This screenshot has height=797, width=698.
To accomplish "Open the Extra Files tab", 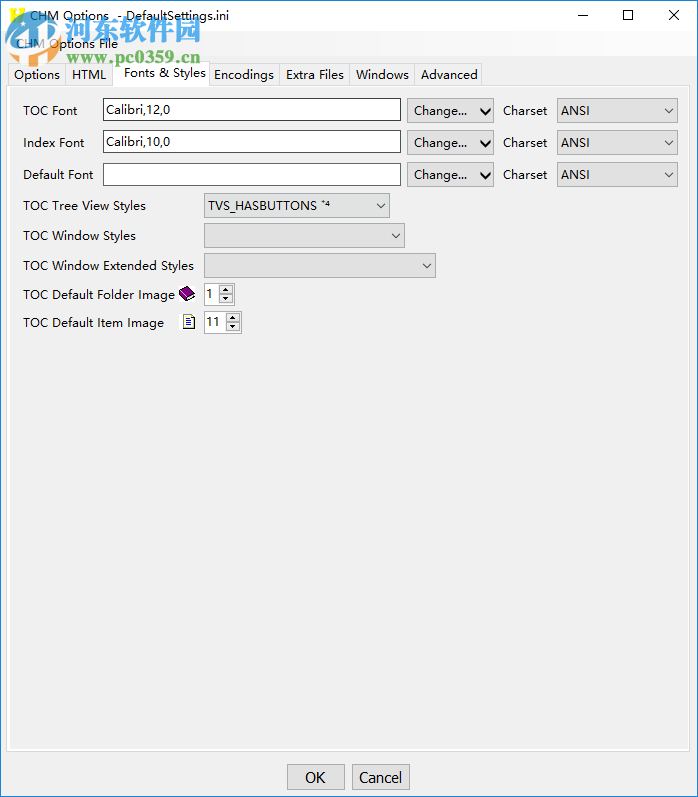I will click(315, 75).
